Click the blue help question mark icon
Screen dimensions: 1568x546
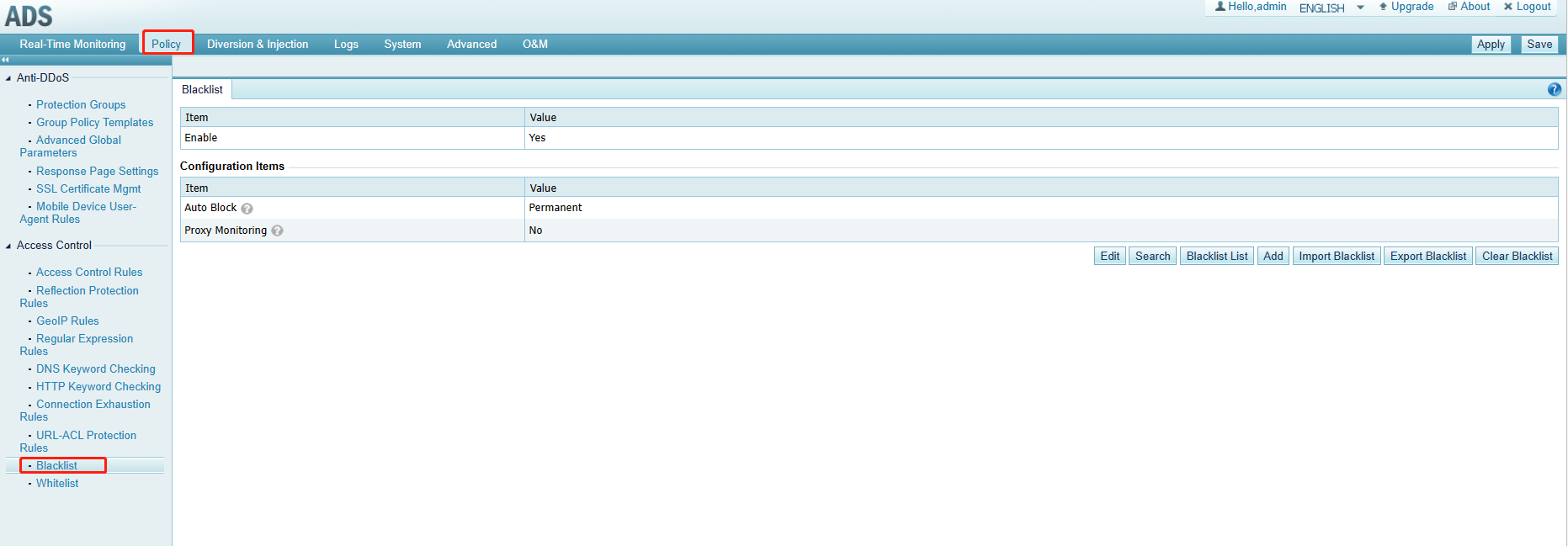click(x=1554, y=89)
